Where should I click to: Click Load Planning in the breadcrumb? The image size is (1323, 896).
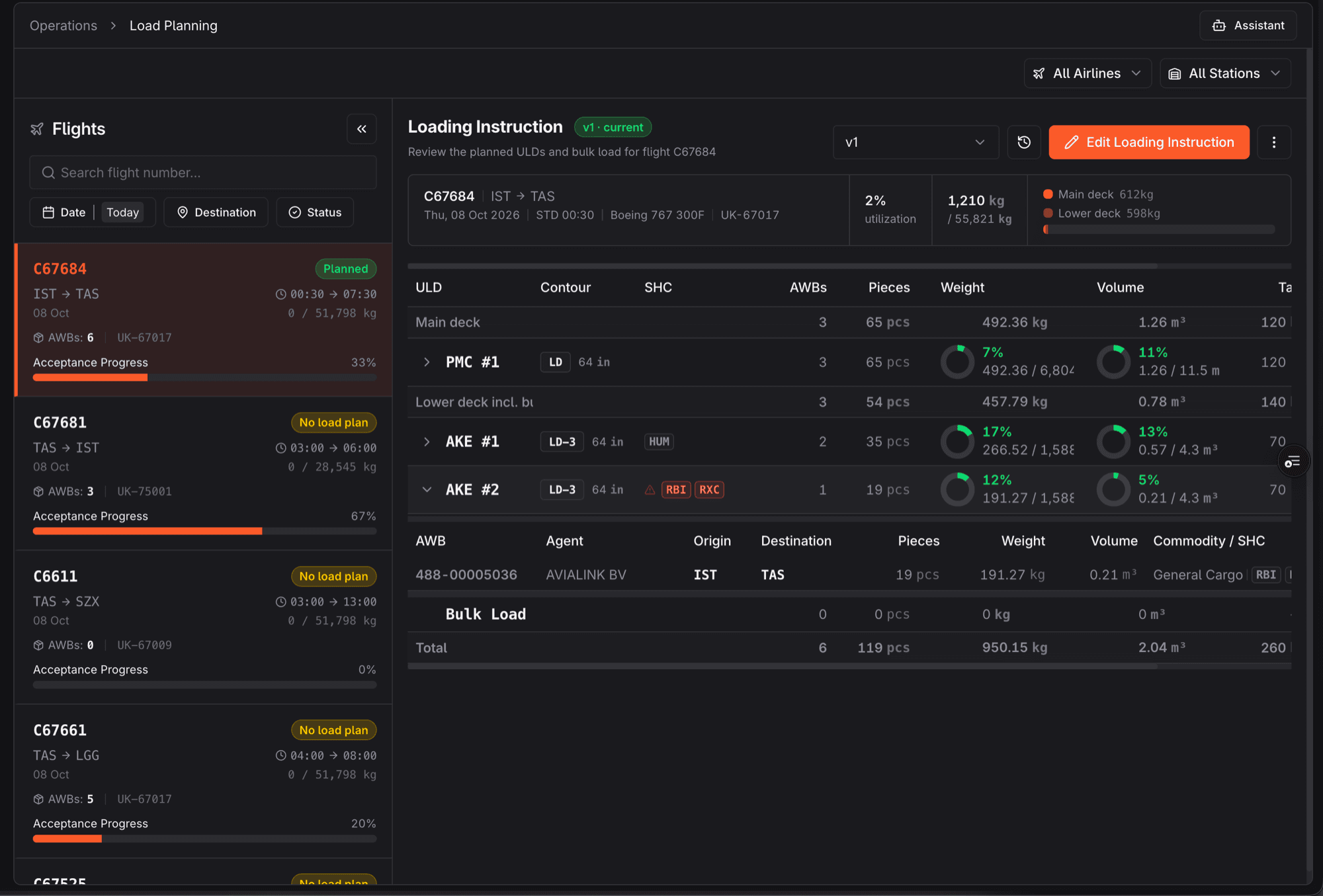tap(173, 26)
